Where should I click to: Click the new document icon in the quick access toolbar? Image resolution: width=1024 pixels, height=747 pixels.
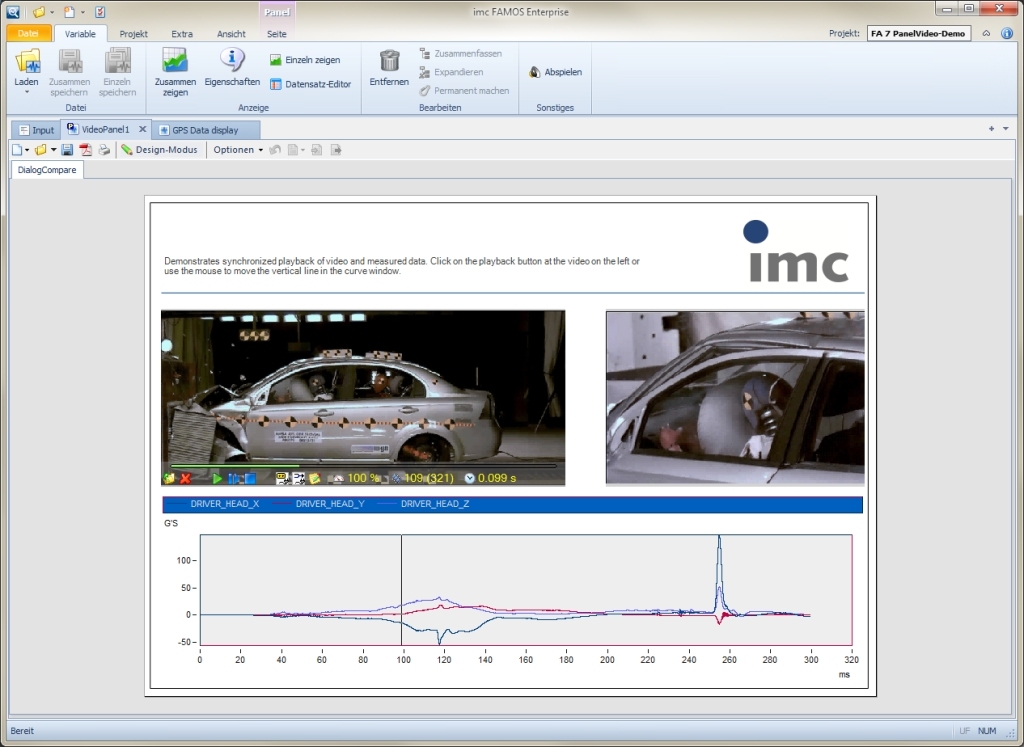tap(69, 12)
